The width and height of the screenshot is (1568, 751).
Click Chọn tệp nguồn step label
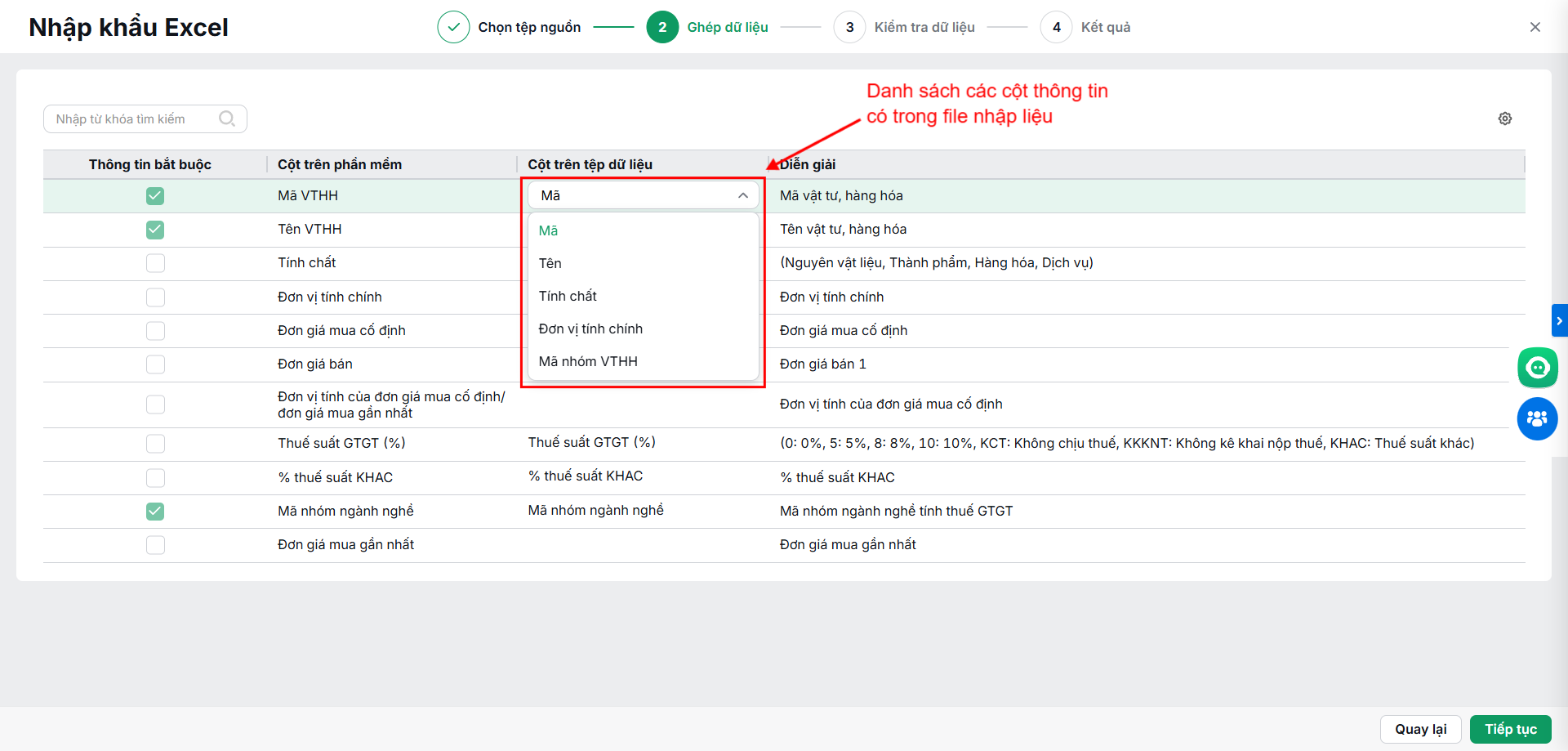point(529,27)
